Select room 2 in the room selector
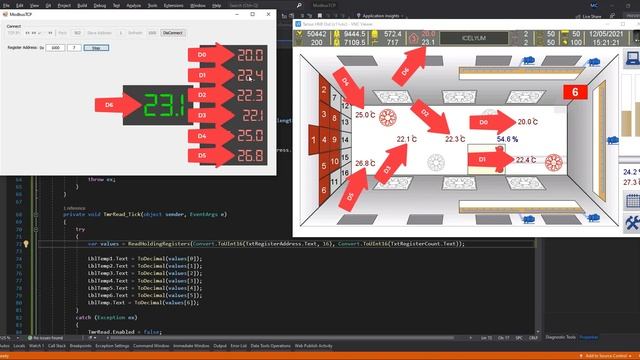The image size is (640, 360). pos(324,90)
